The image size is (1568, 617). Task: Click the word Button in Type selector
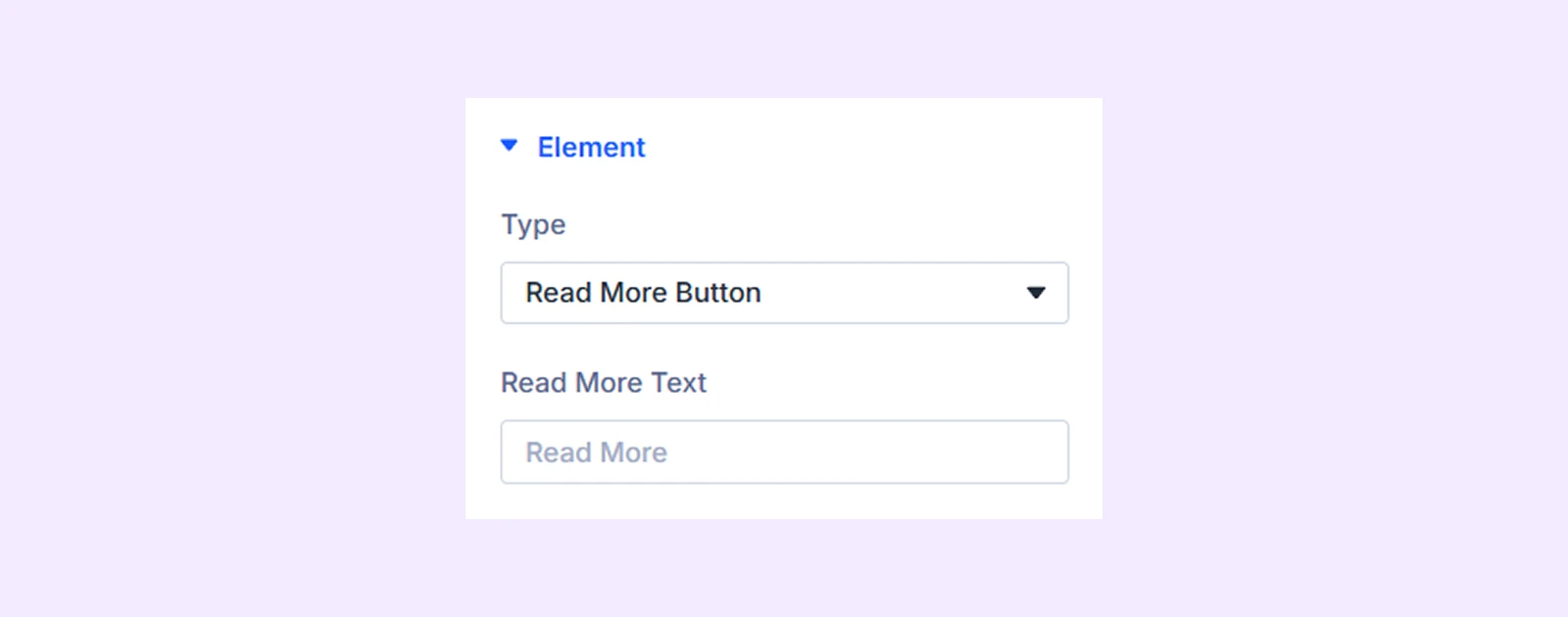click(718, 293)
